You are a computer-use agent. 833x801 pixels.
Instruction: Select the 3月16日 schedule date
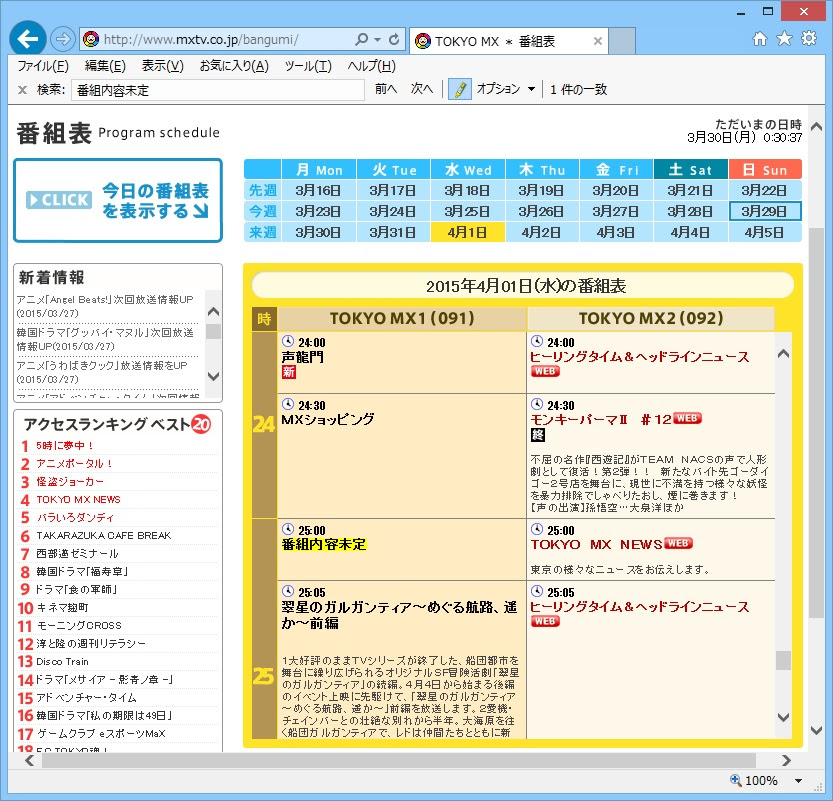(318, 190)
